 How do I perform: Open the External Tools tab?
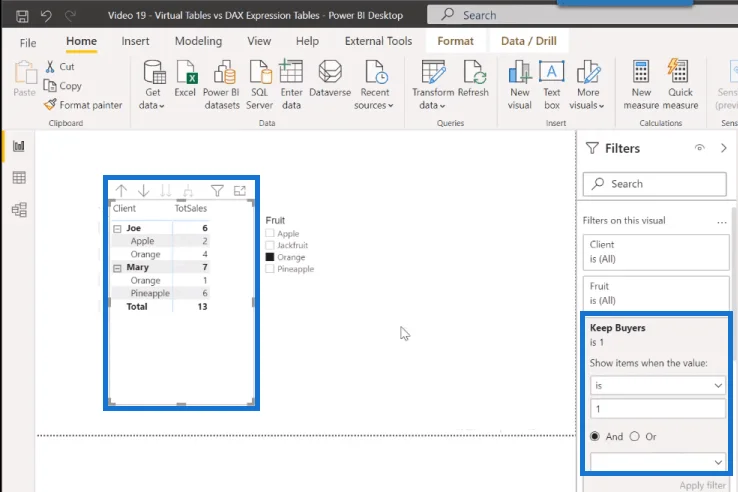tap(378, 41)
